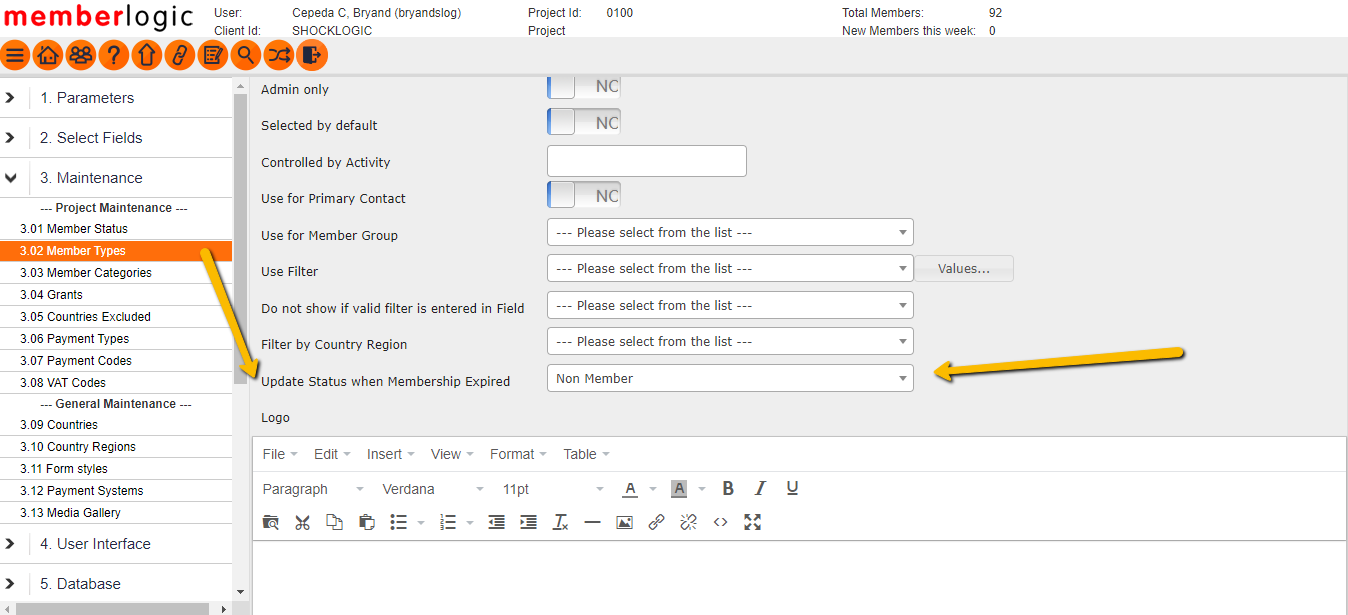The height and width of the screenshot is (615, 1348).
Task: Open the search magnifier icon in top toolbar
Action: (x=246, y=55)
